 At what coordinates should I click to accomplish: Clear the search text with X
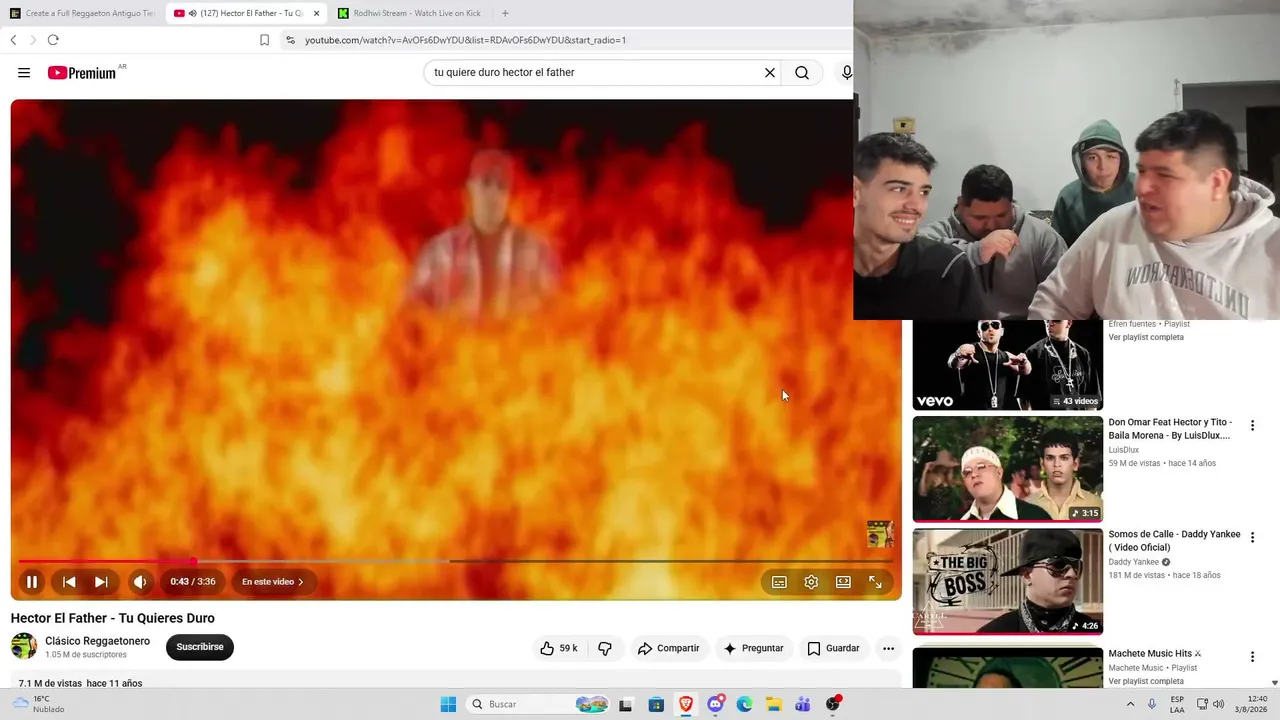coord(770,72)
